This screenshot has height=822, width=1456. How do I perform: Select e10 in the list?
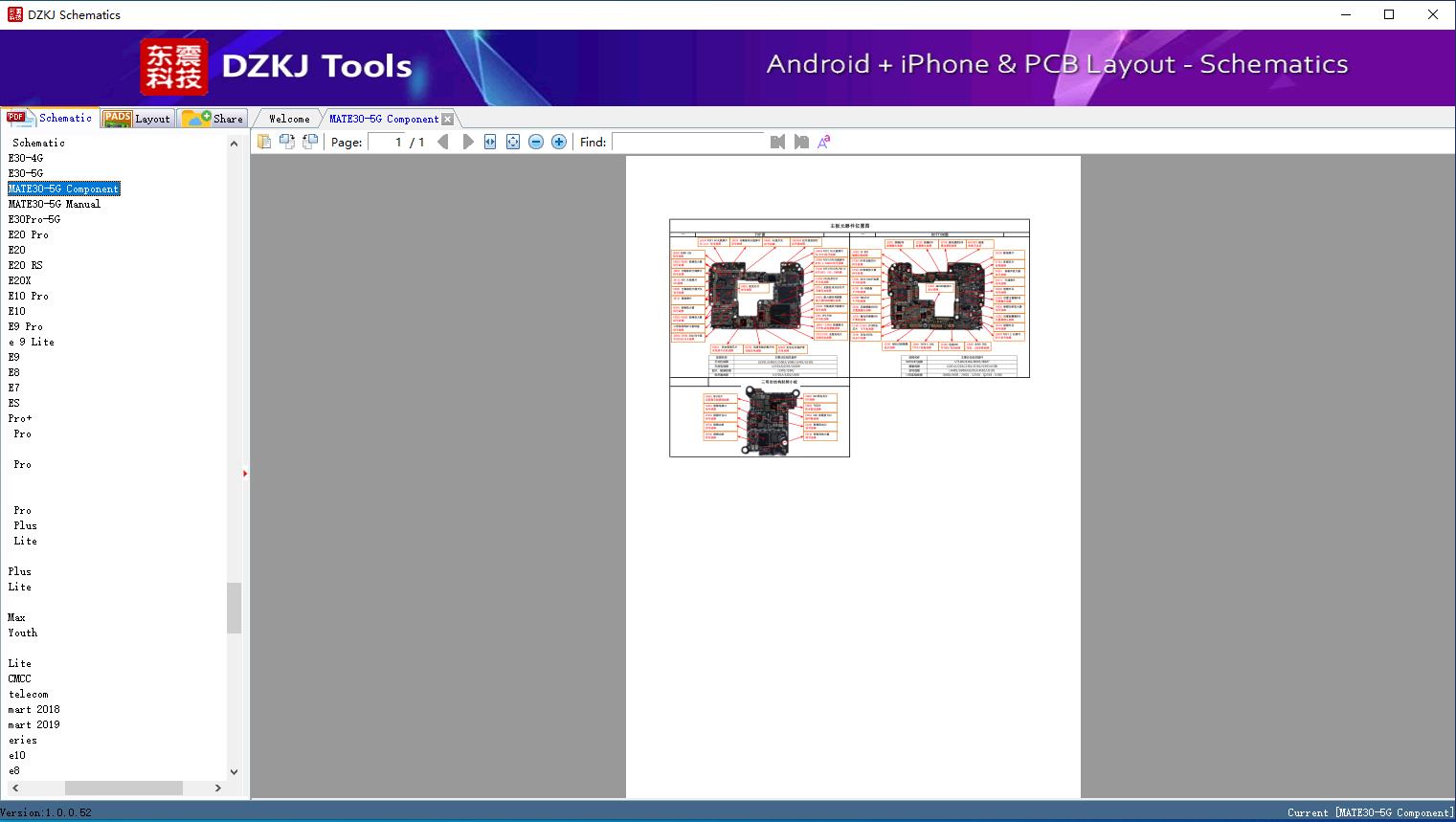click(x=17, y=755)
